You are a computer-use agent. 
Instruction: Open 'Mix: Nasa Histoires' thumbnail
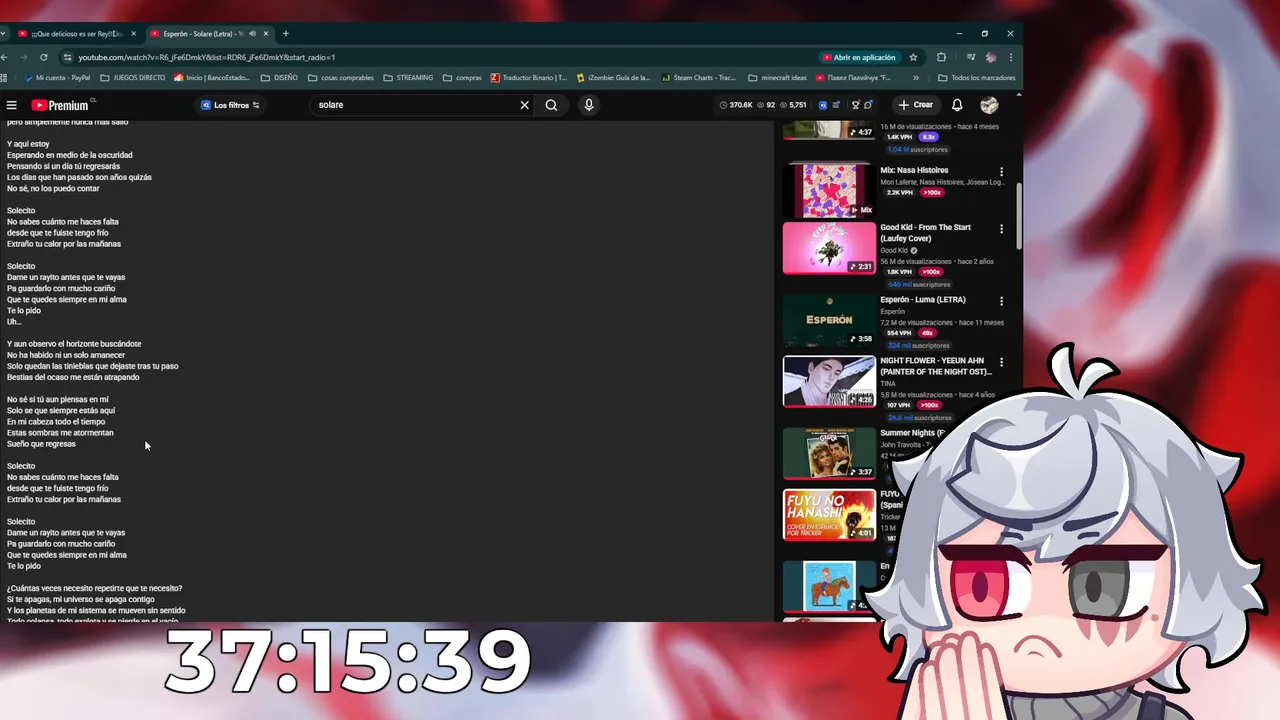829,190
